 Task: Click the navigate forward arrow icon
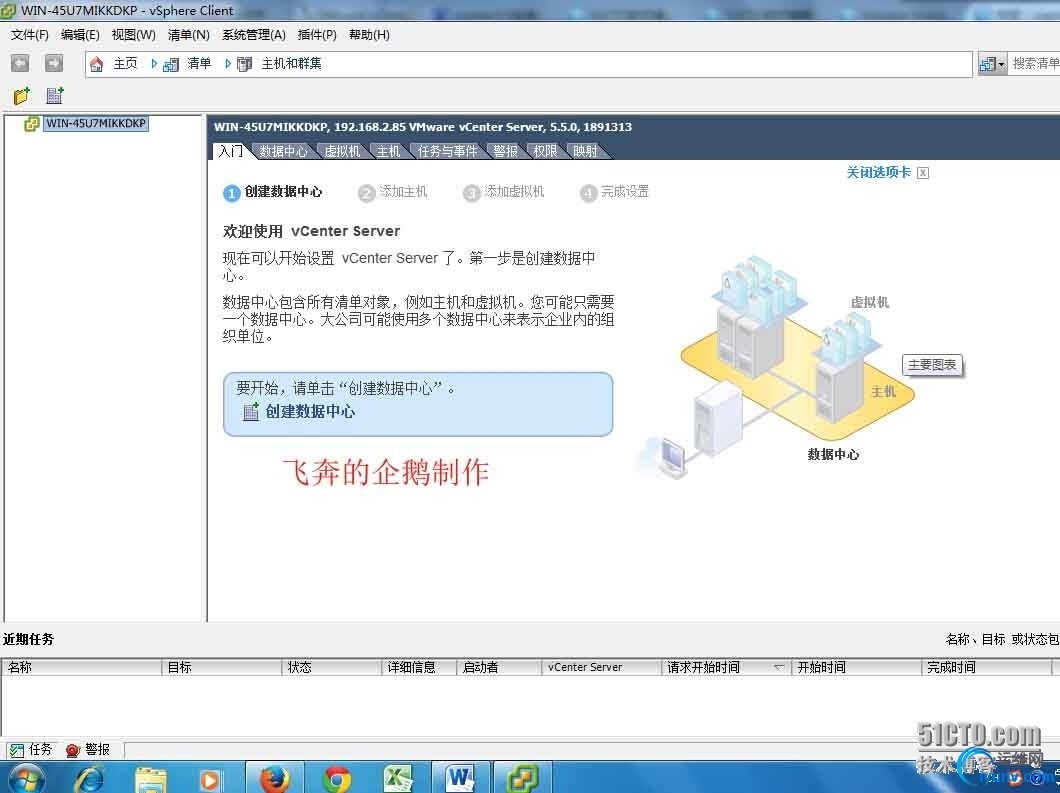pos(53,63)
